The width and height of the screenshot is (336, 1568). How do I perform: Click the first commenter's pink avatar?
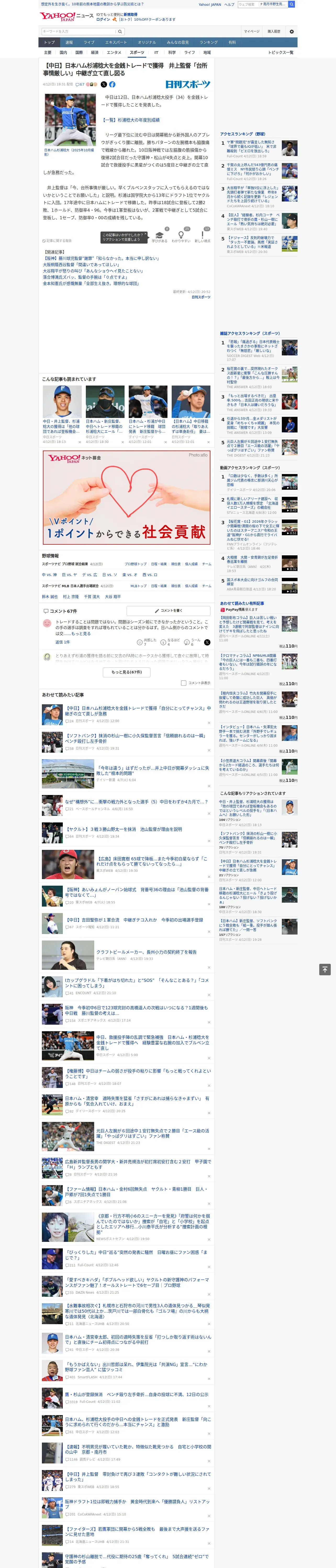[47, 623]
